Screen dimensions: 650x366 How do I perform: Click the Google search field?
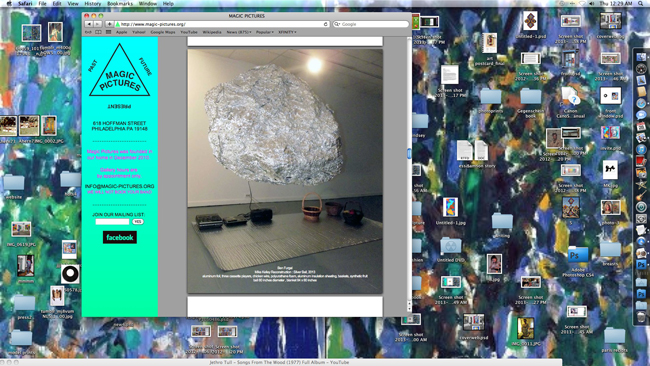click(371, 24)
